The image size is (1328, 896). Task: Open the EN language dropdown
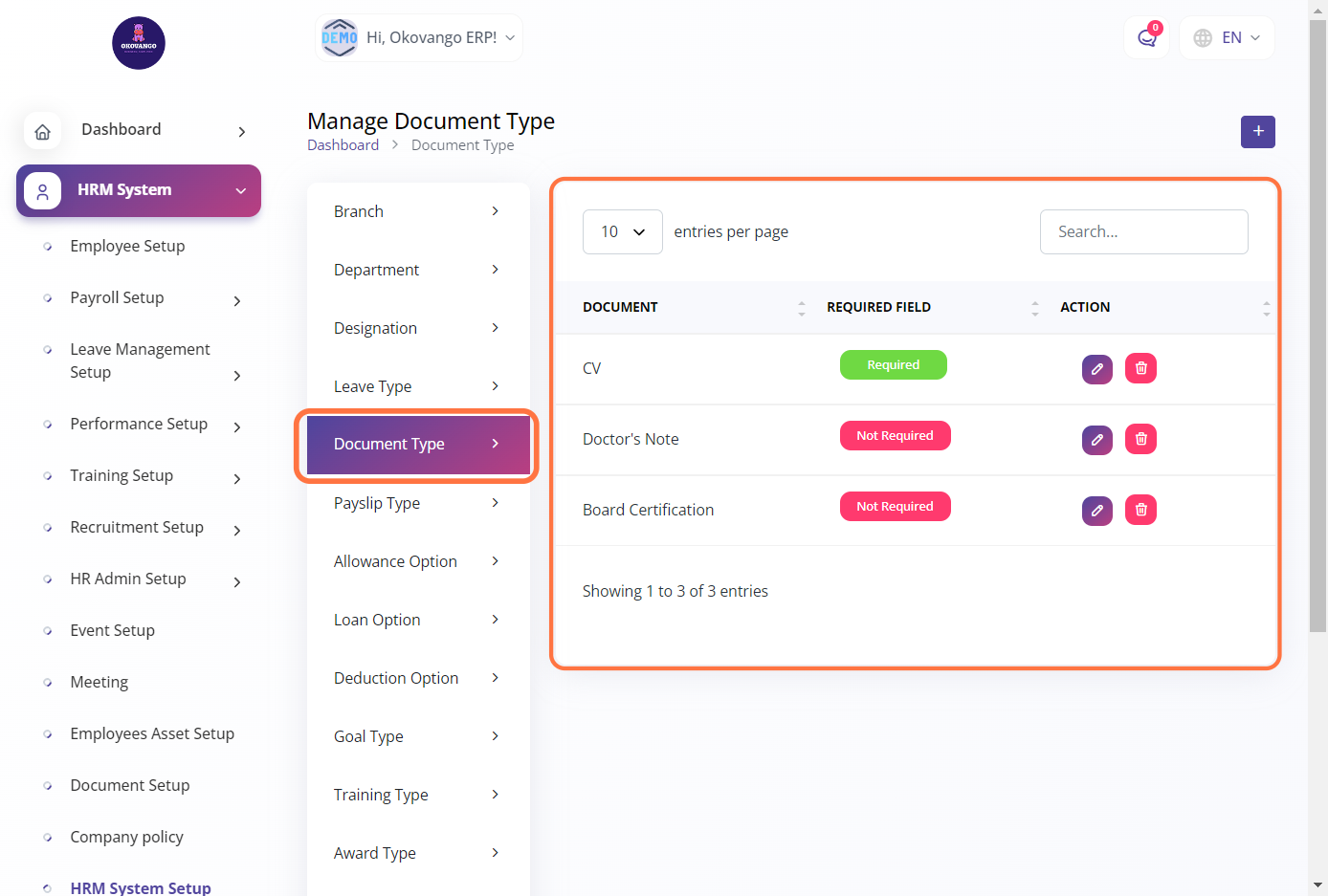coord(1227,38)
